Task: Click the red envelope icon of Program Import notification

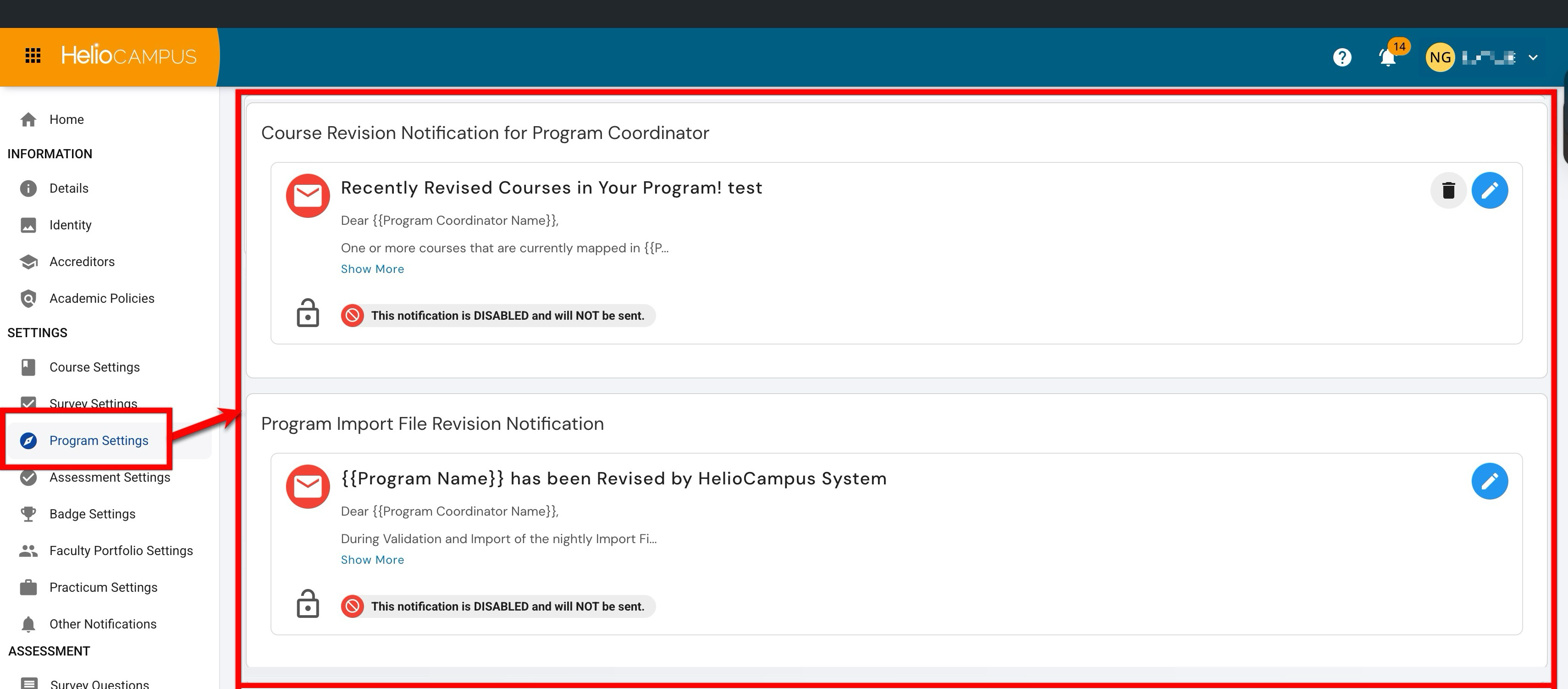Action: point(308,486)
